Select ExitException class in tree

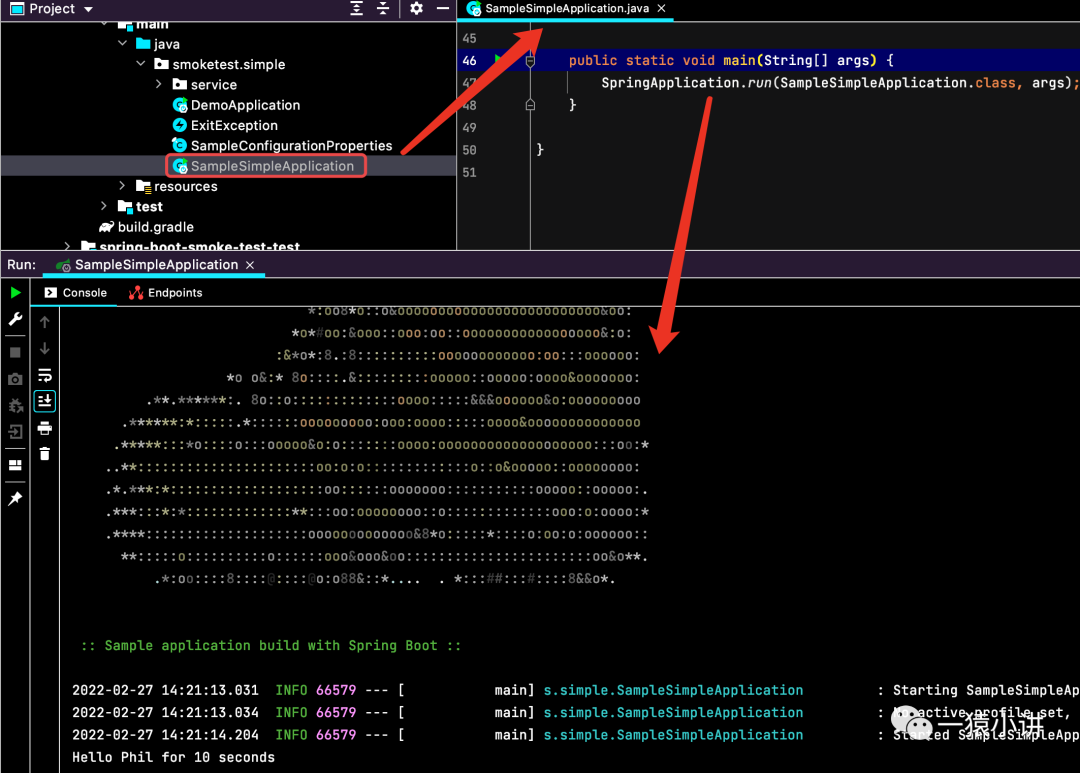(x=234, y=125)
